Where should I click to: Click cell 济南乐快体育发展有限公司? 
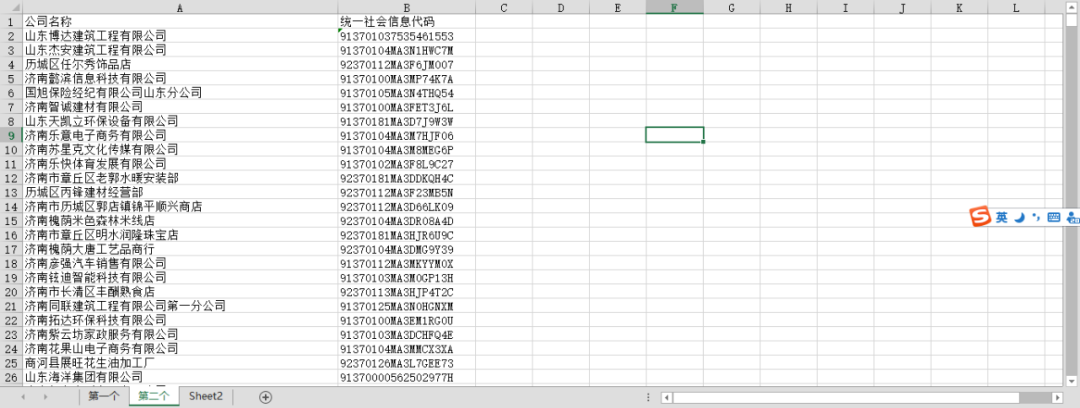(180, 164)
